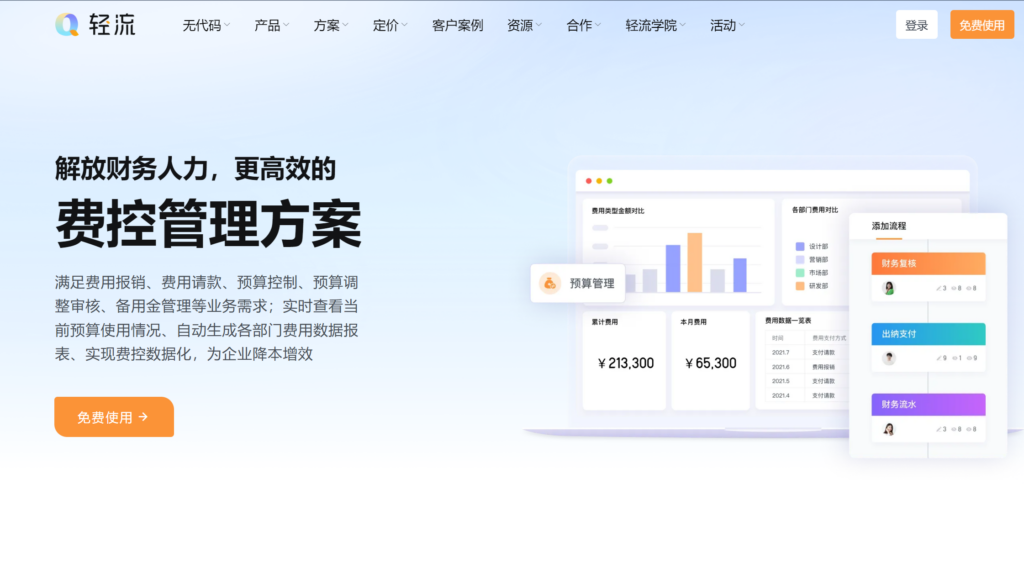Click the purple 设计部 color swatch

[x=800, y=245]
